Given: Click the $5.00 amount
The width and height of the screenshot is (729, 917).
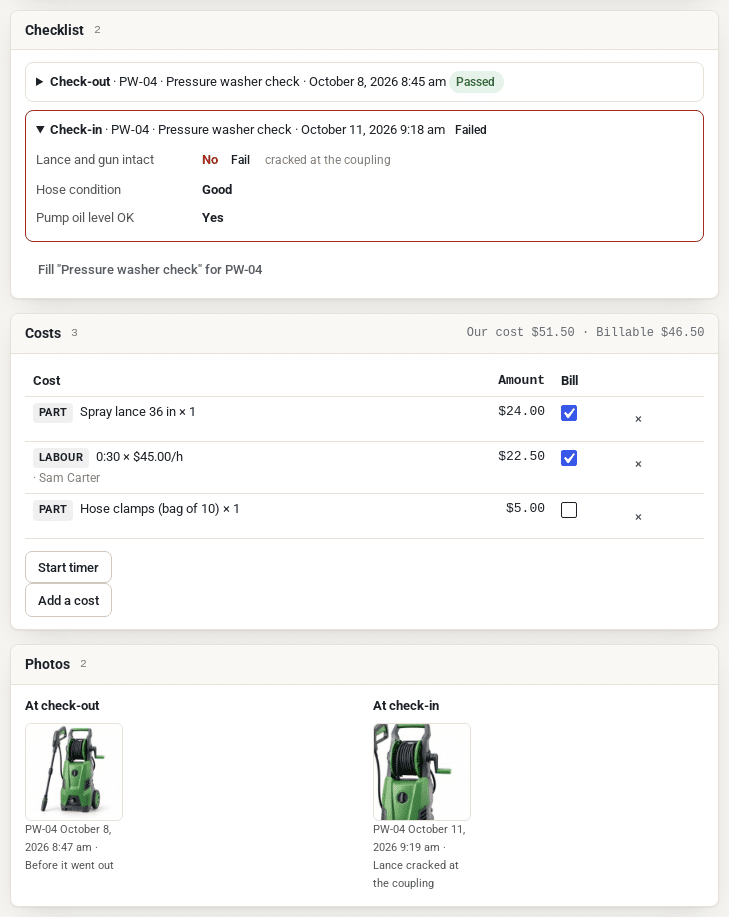Looking at the screenshot, I should click(525, 508).
